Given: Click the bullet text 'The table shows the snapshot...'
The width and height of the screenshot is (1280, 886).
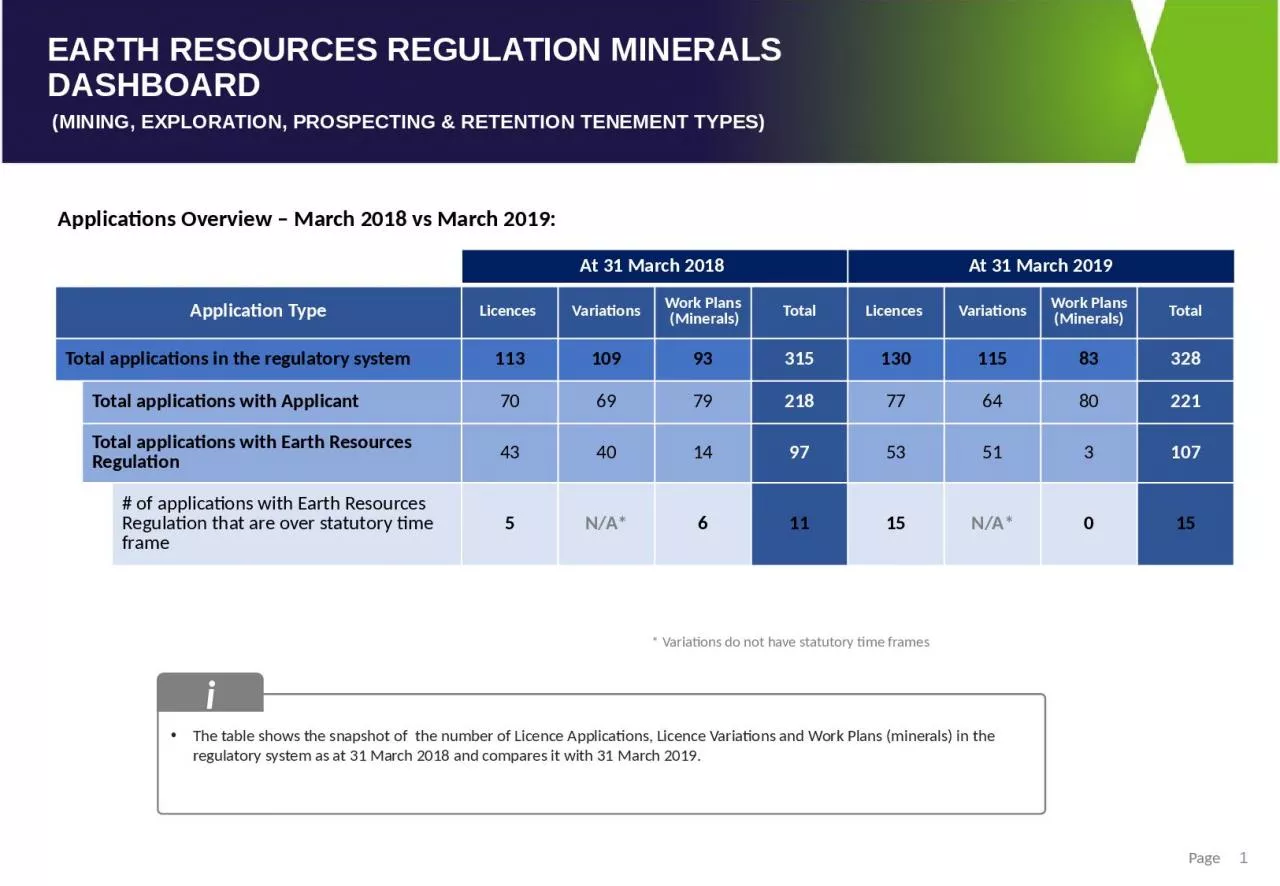Looking at the screenshot, I should click(x=594, y=746).
